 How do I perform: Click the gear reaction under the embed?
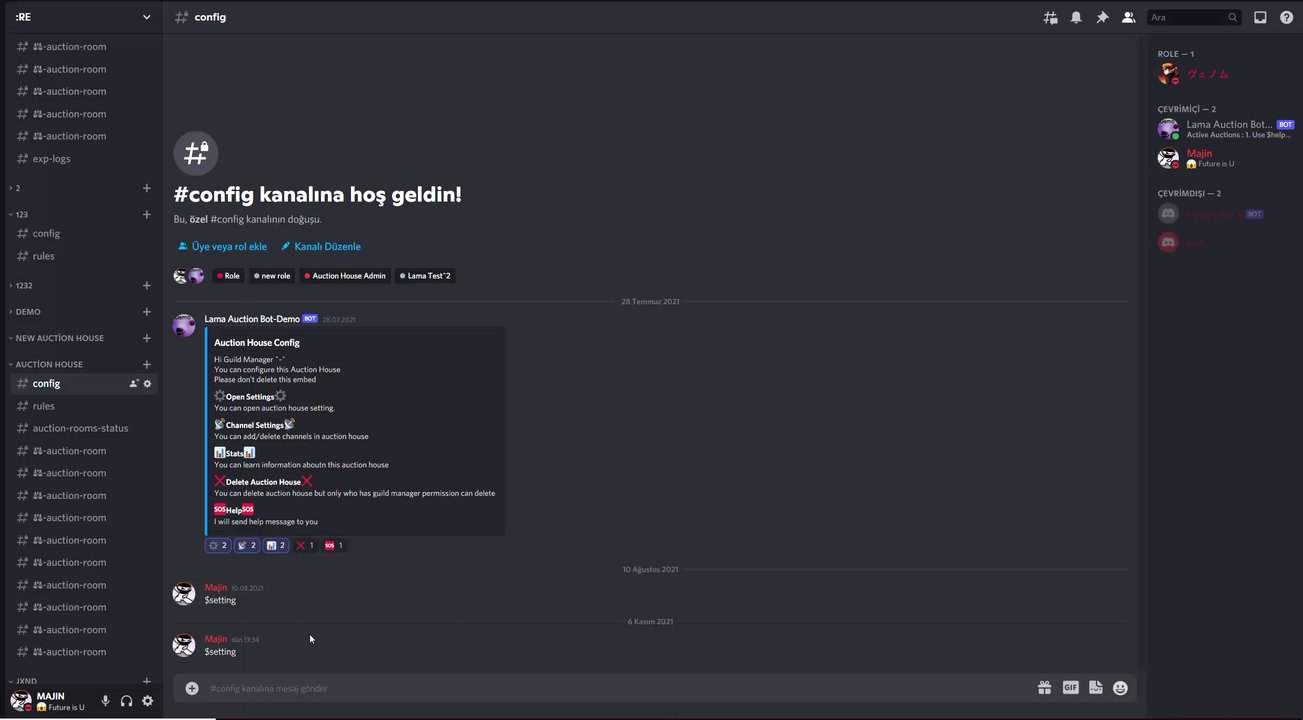(x=217, y=545)
